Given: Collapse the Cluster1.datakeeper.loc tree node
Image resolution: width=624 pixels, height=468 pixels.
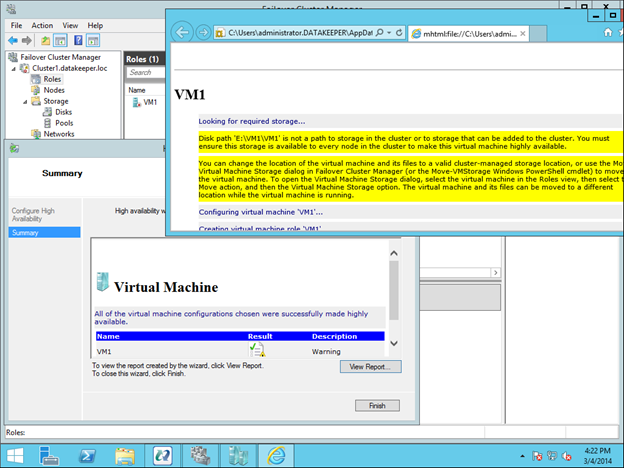Looking at the screenshot, I should point(13,68).
